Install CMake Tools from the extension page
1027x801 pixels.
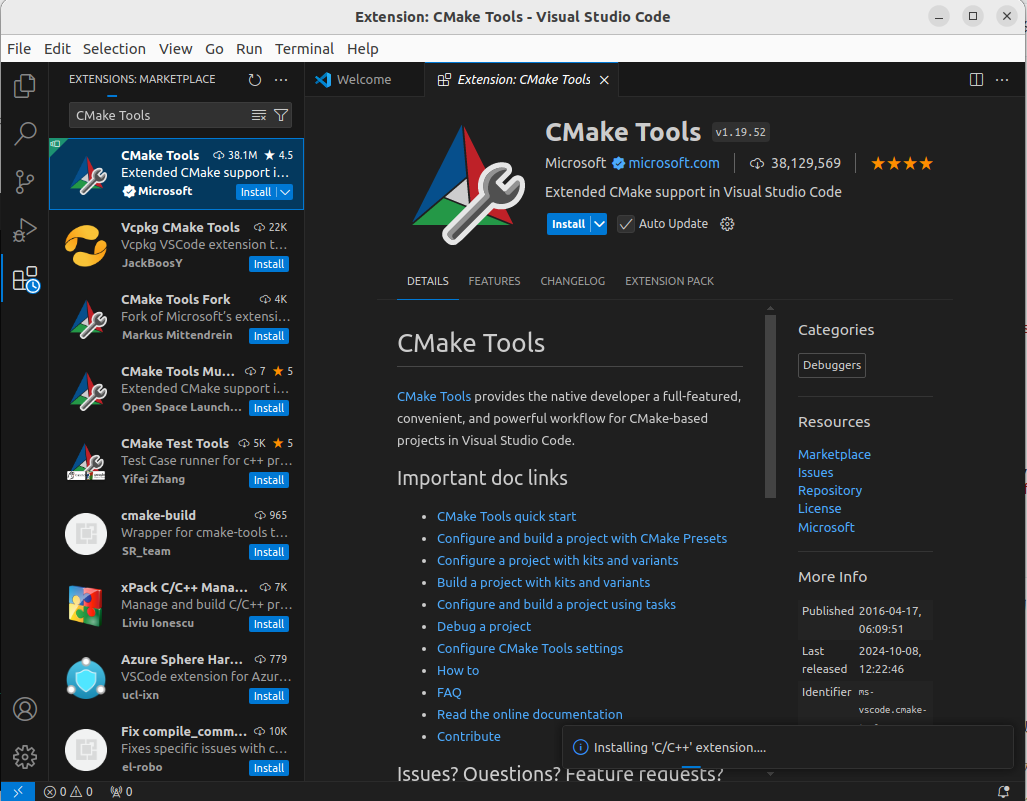click(569, 224)
